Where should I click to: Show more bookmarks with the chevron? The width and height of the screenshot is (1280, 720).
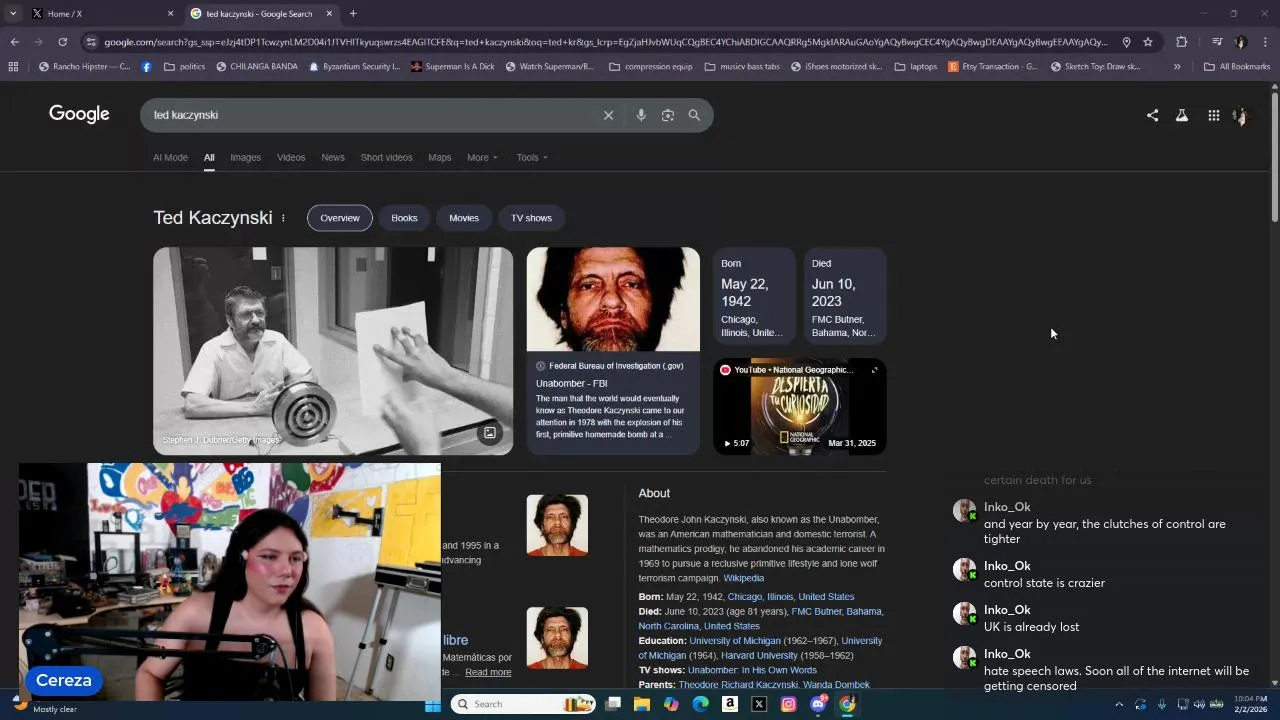click(x=1177, y=67)
